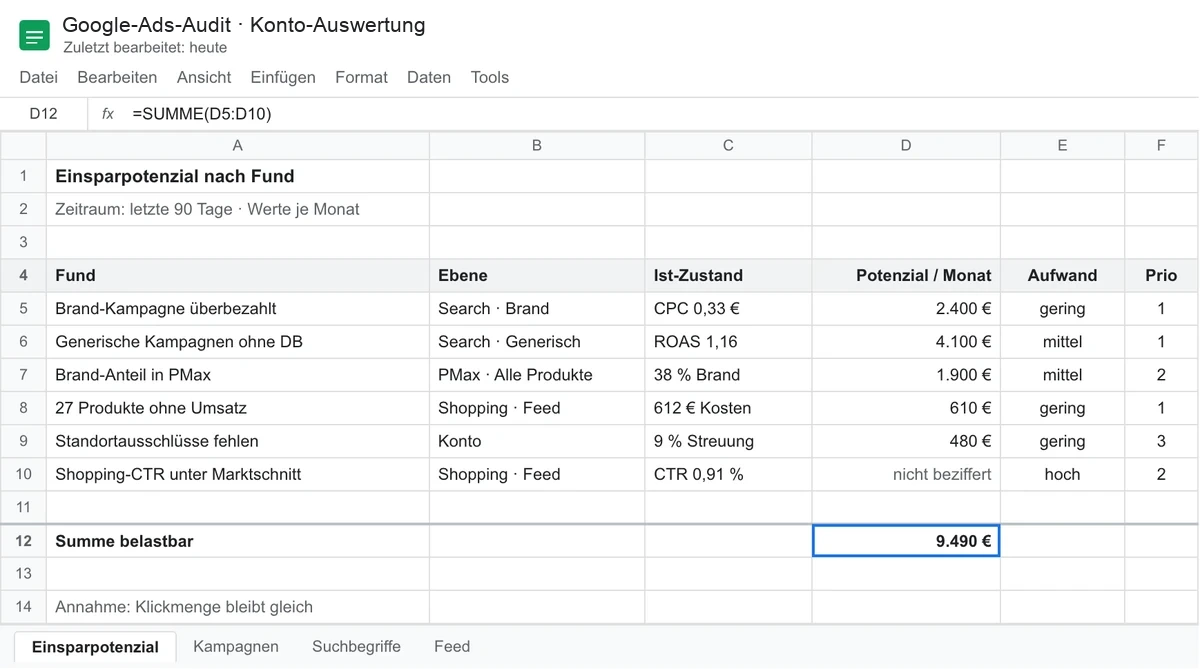Select column B header
The height and width of the screenshot is (669, 1200).
click(x=537, y=146)
